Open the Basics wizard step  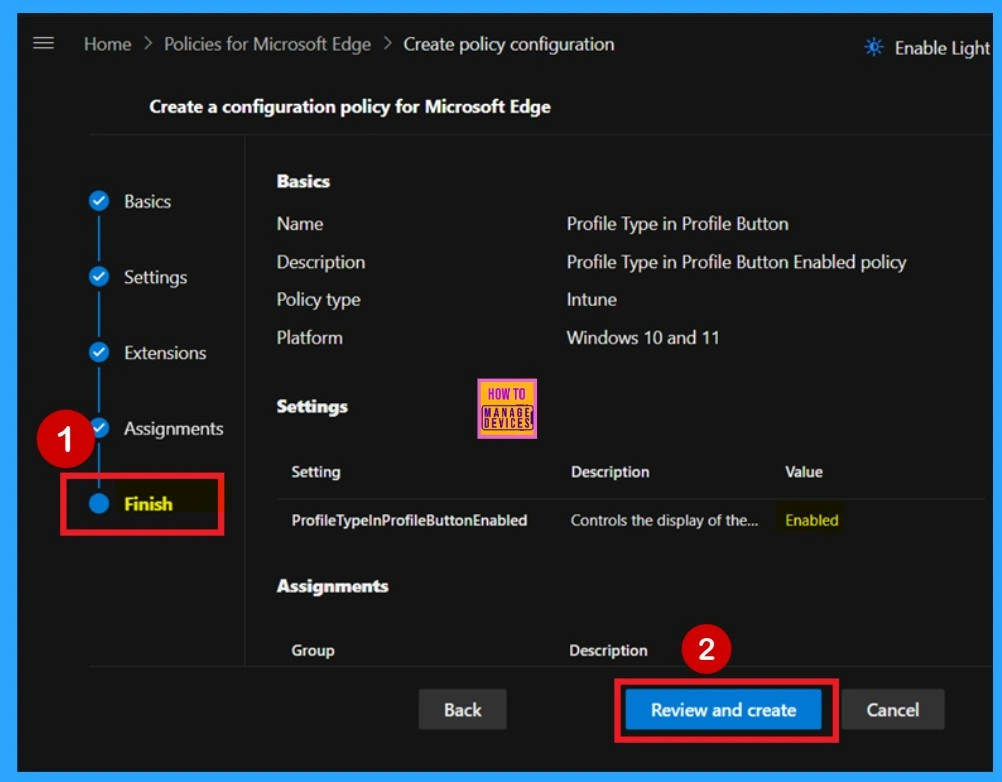[148, 201]
